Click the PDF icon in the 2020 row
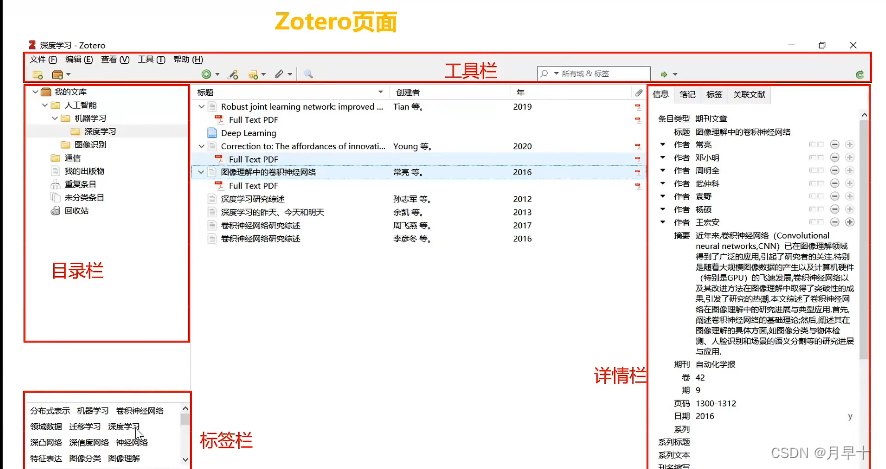Image resolution: width=886 pixels, height=469 pixels. pos(638,146)
